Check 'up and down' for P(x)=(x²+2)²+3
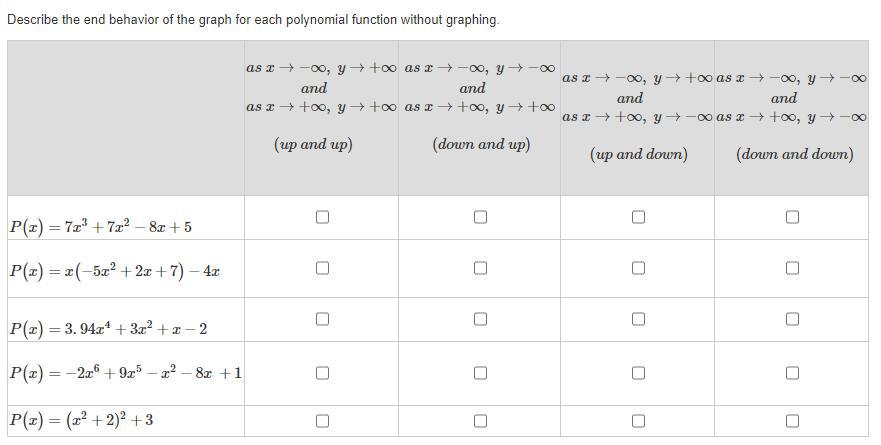This screenshot has height=445, width=881. click(638, 420)
